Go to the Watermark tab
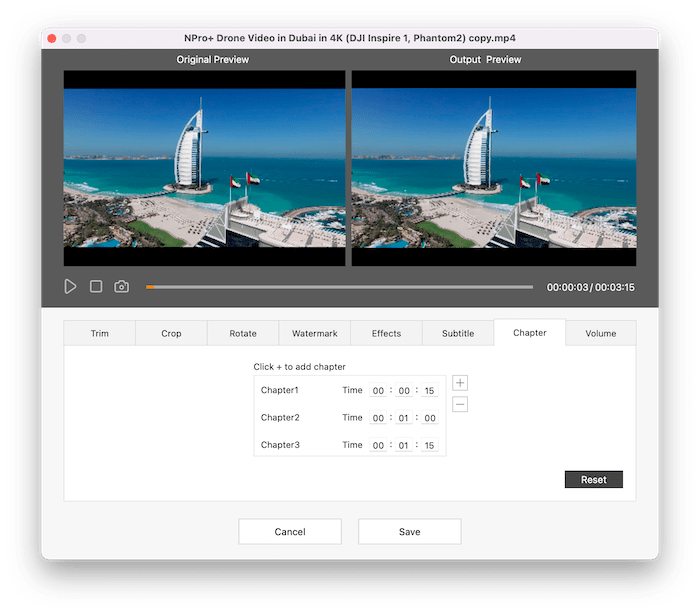The image size is (700, 614). (x=315, y=333)
